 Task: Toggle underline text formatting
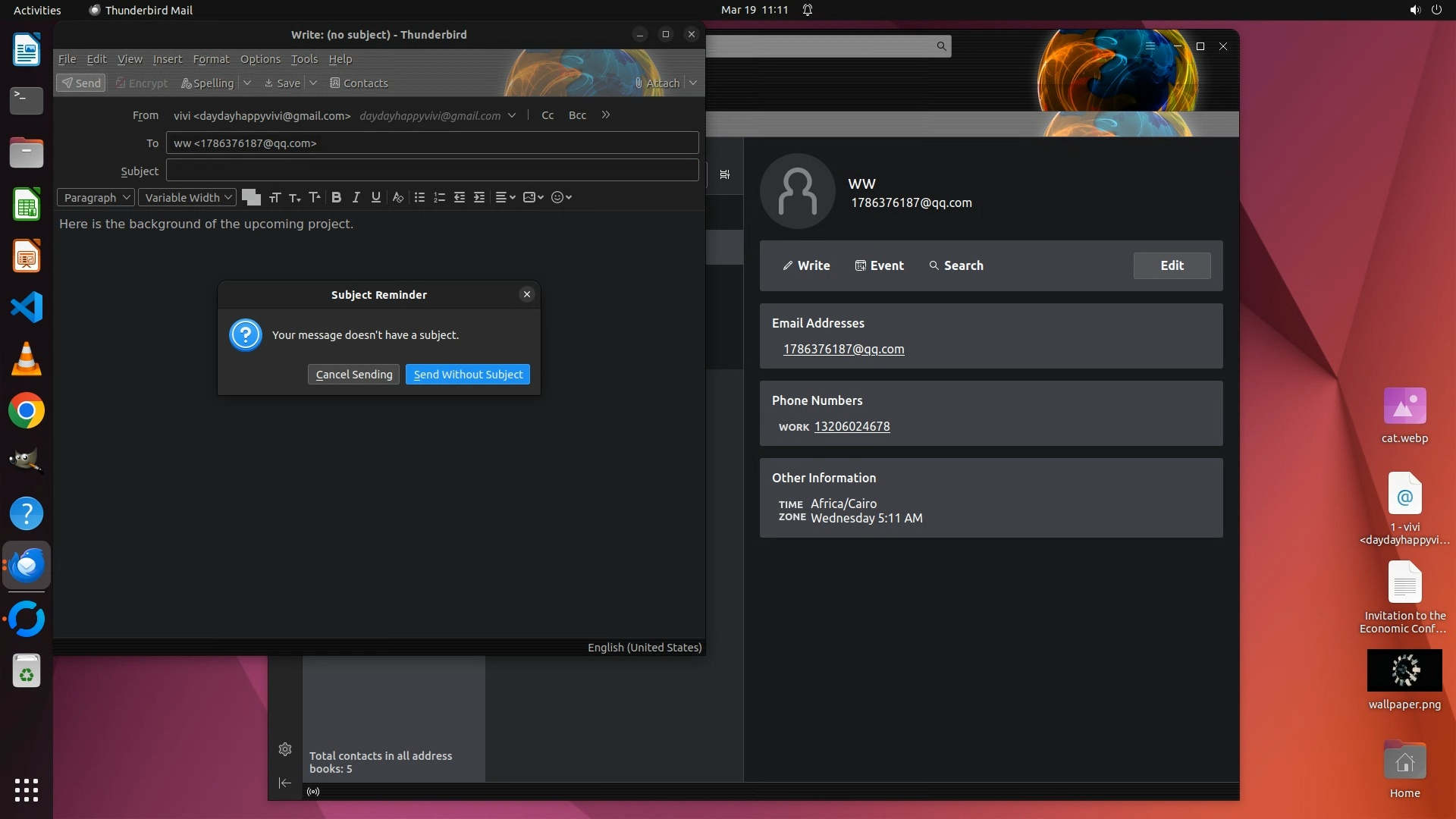tap(375, 197)
